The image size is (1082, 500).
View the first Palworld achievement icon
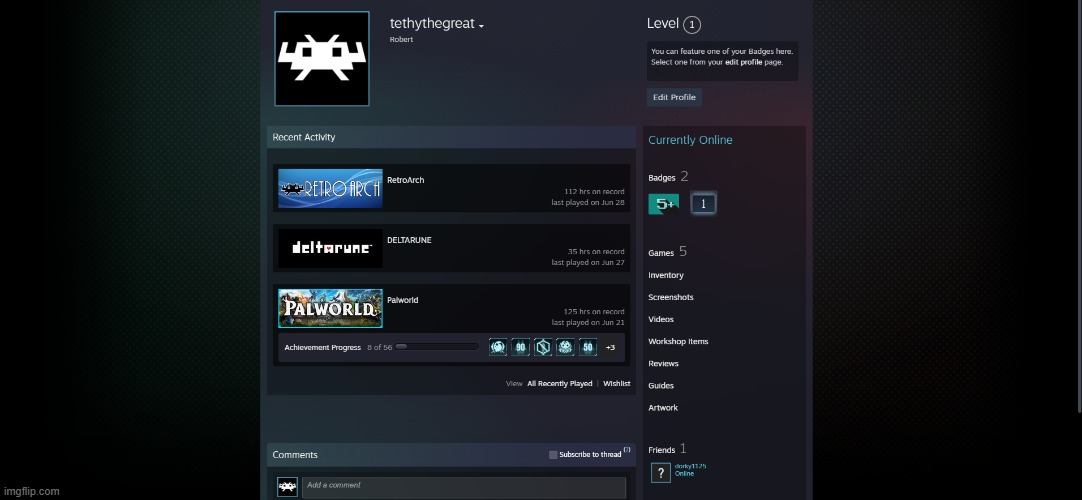[498, 347]
